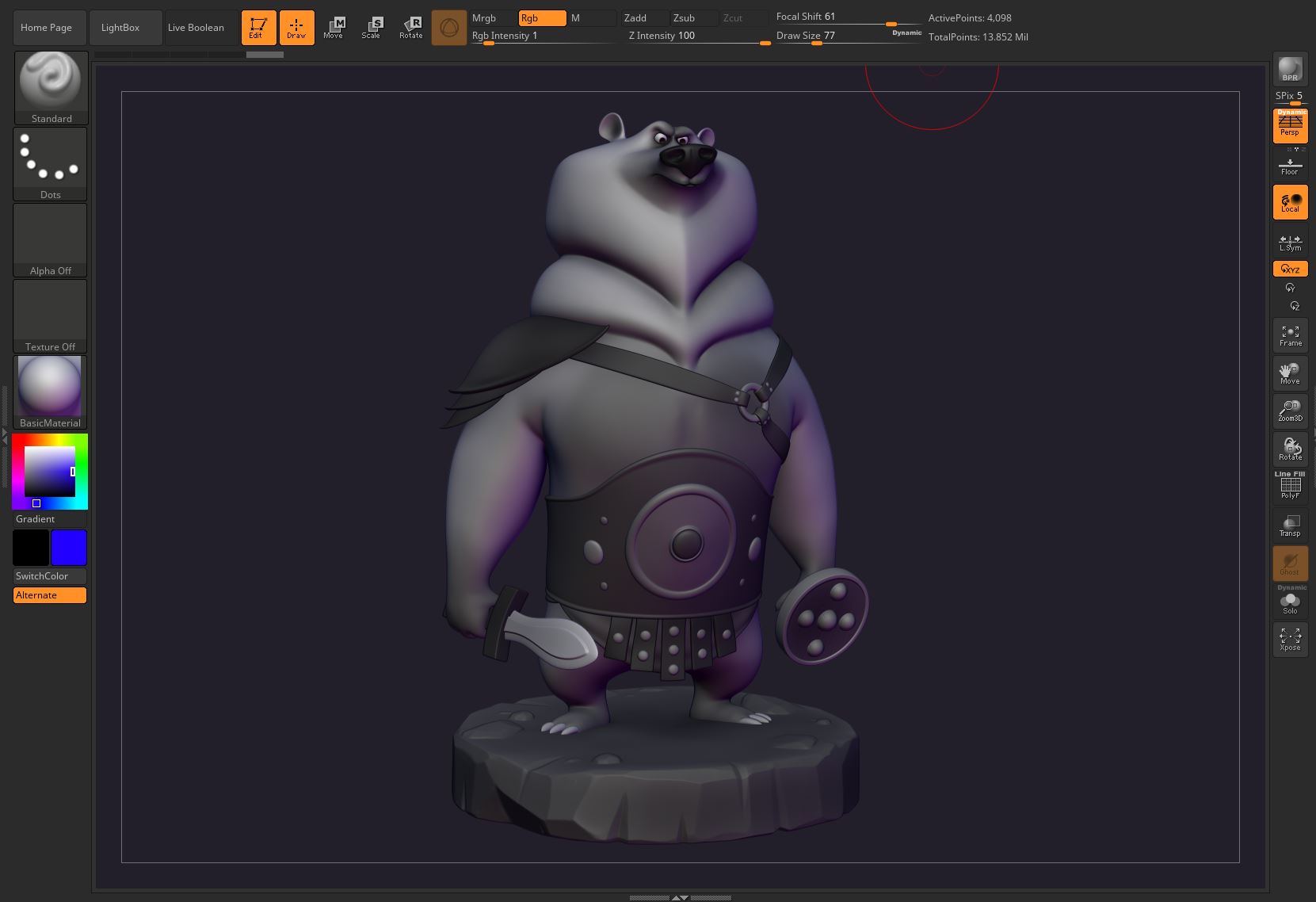Select XYZ rotation mode

pos(1290,269)
